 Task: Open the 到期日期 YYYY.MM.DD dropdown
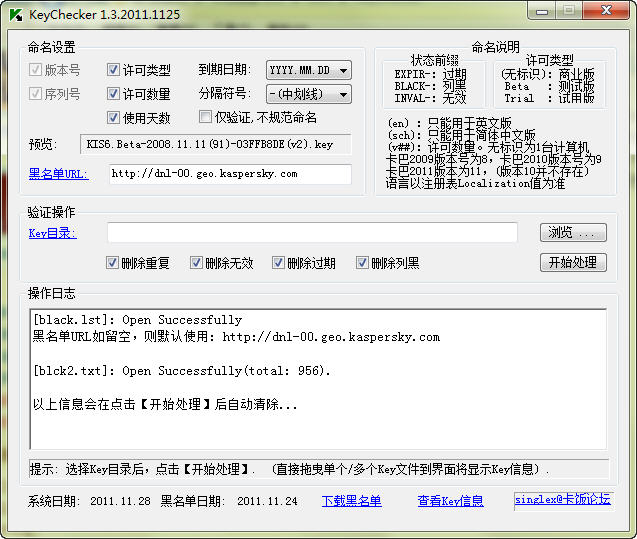tap(309, 70)
